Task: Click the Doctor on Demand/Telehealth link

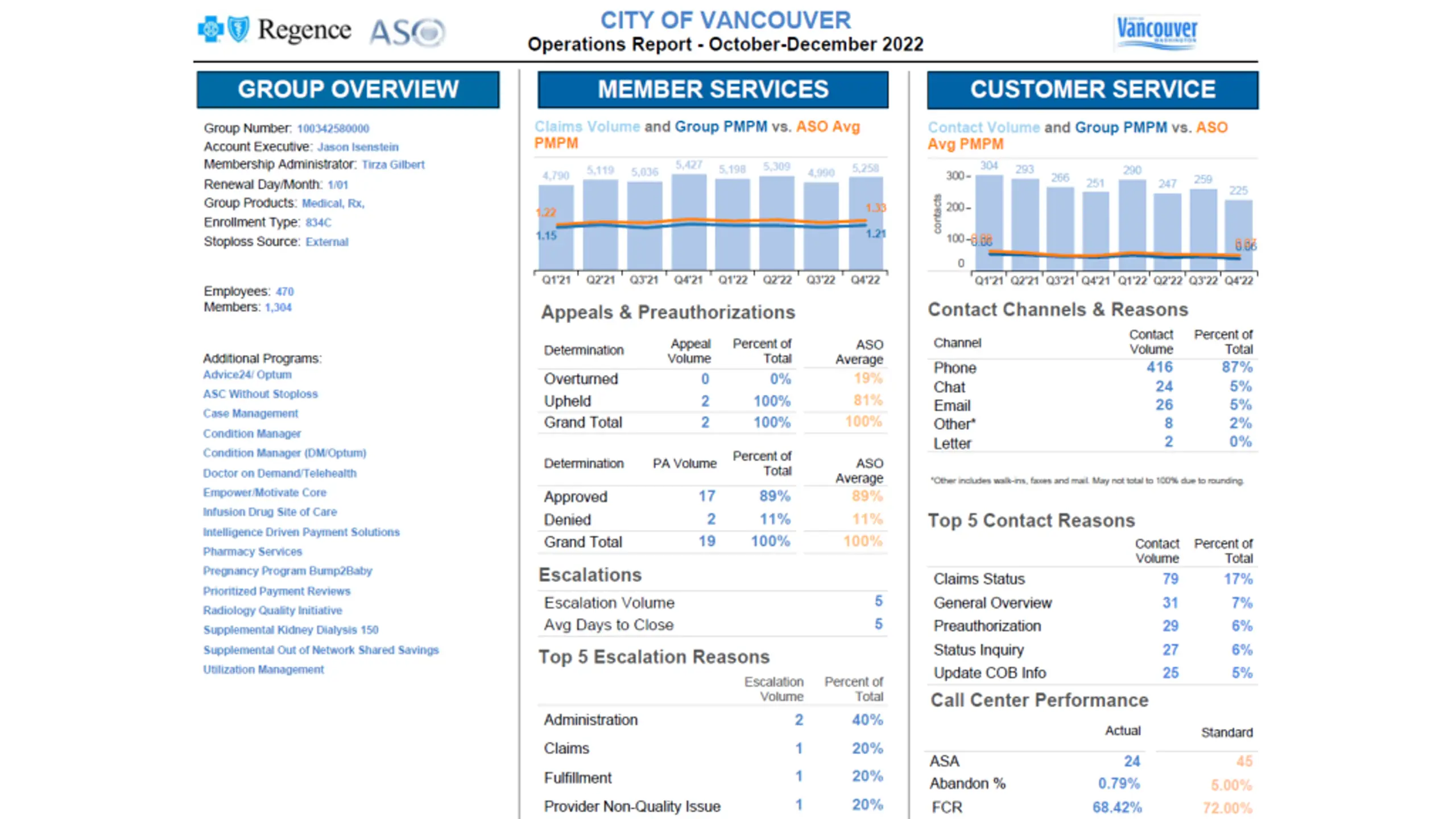Action: 280,473
